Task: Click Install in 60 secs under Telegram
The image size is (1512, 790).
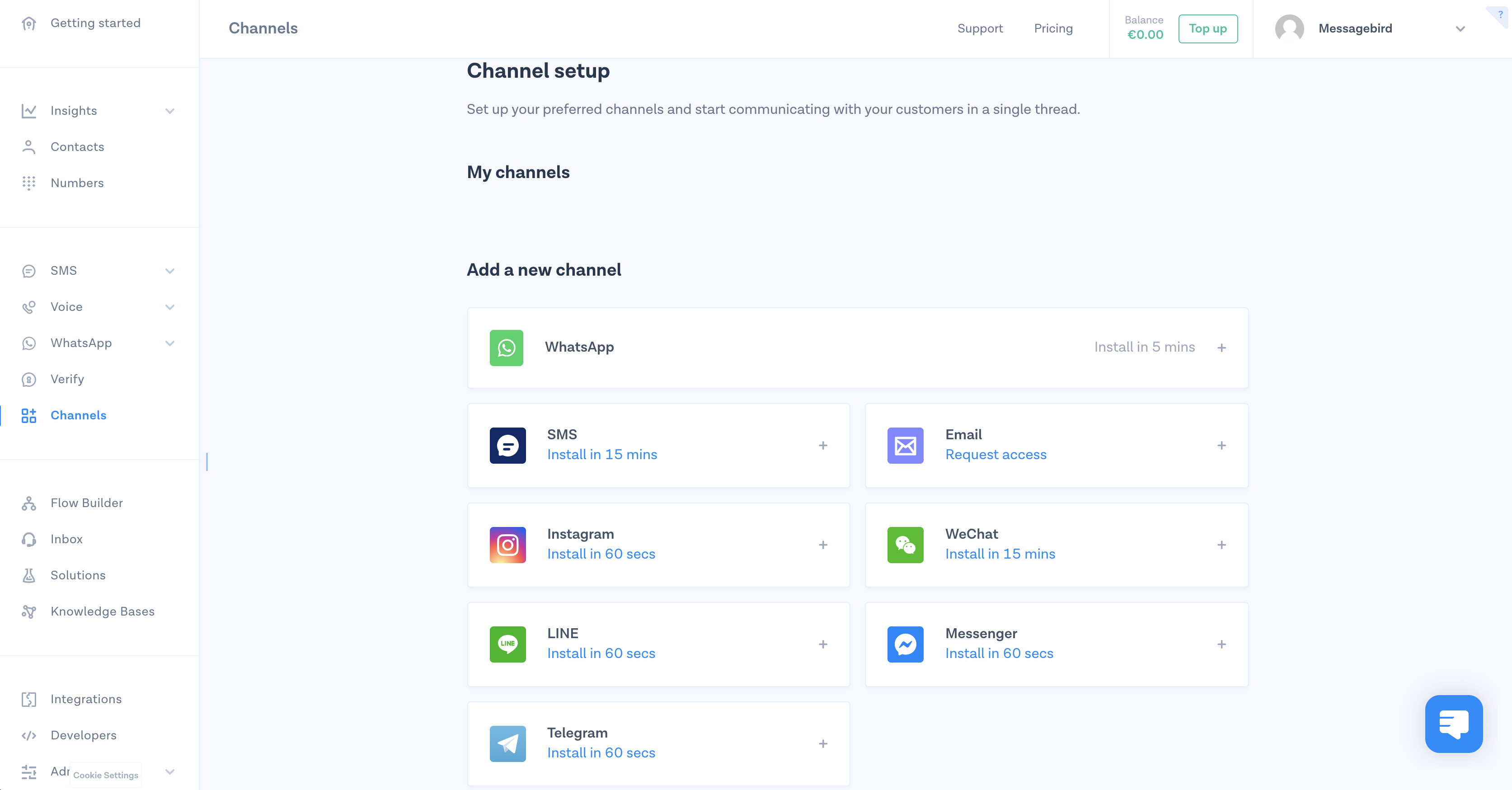Action: coord(601,753)
